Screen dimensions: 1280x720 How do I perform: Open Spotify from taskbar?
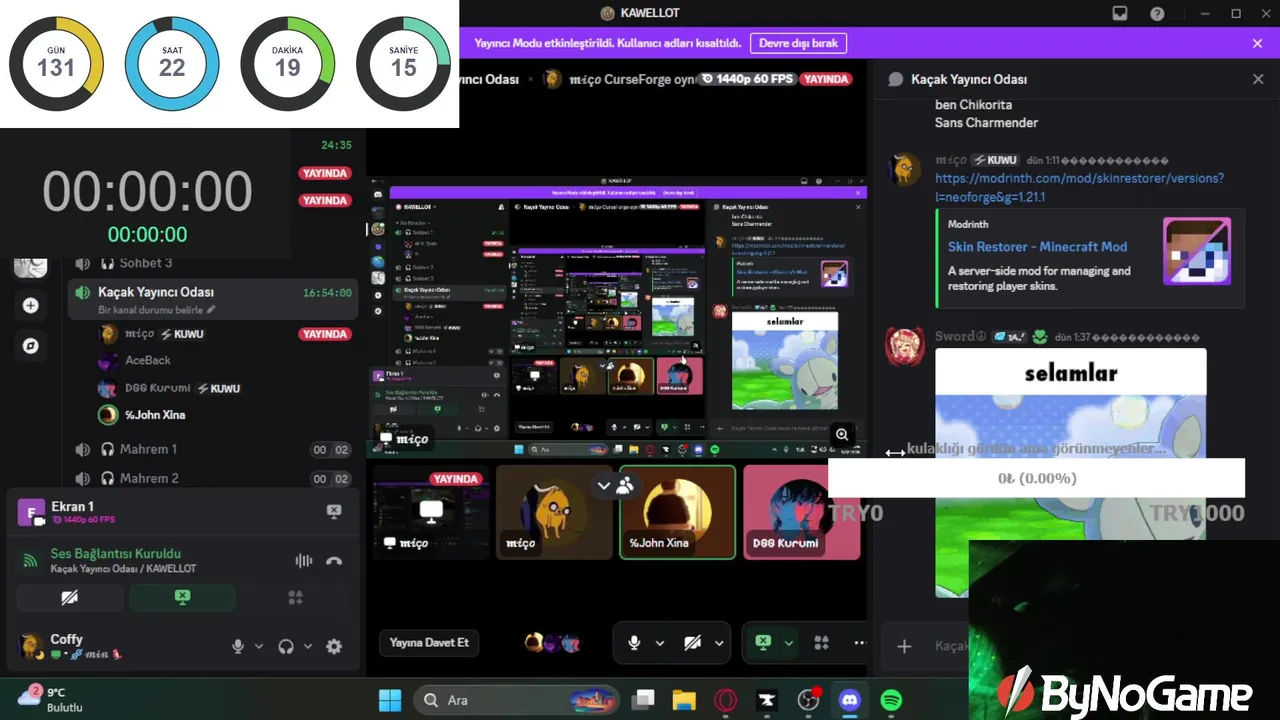pos(891,700)
